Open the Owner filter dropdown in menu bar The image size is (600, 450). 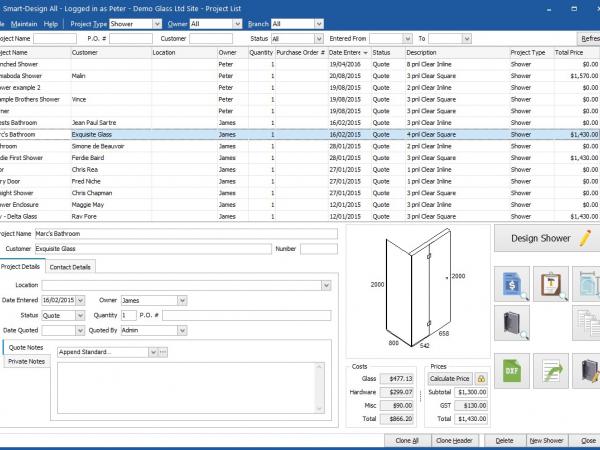click(237, 24)
